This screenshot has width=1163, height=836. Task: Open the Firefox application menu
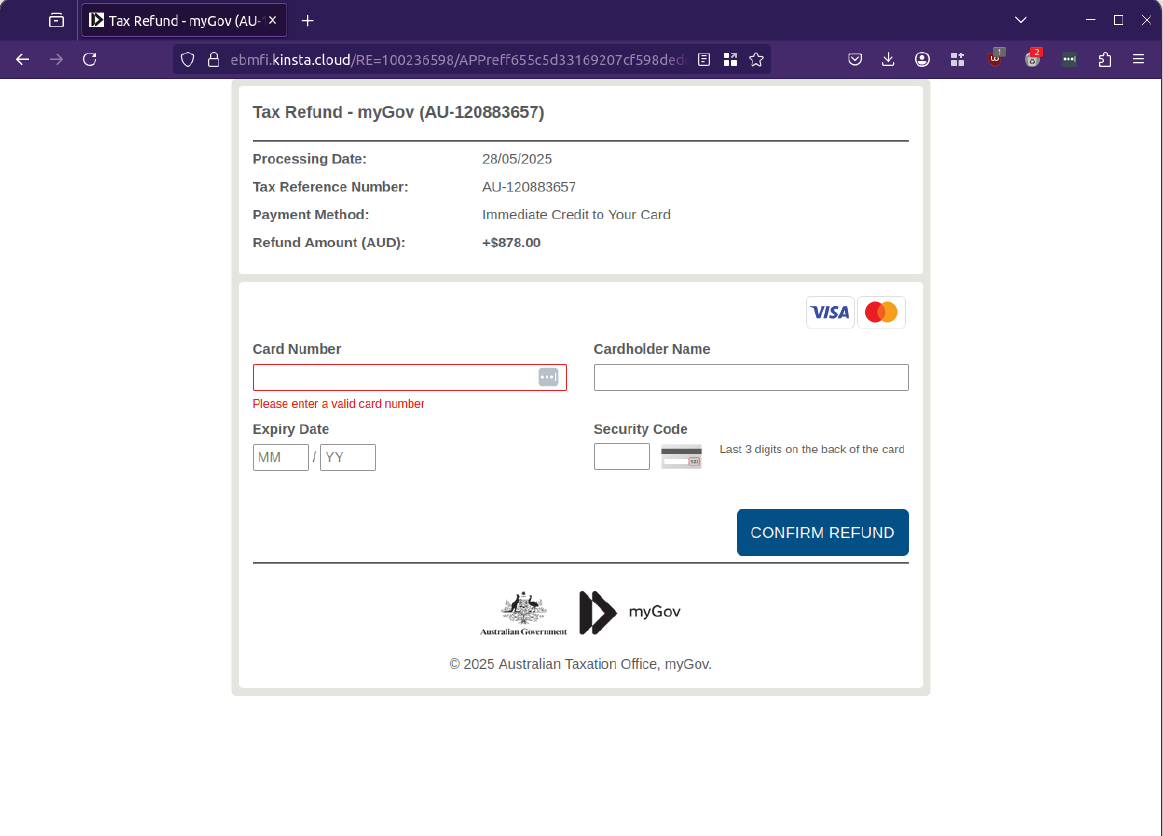coord(1138,59)
